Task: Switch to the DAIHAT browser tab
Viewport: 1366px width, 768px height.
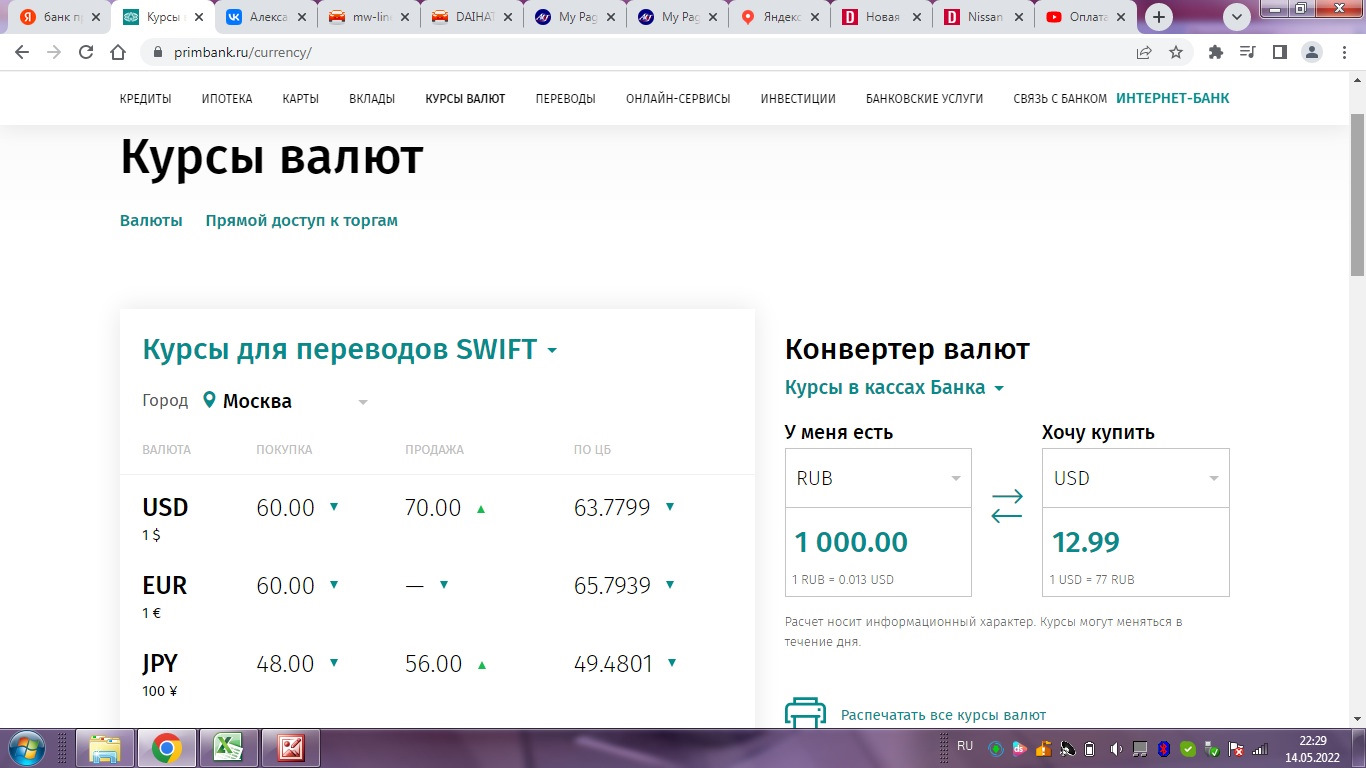Action: pos(472,17)
